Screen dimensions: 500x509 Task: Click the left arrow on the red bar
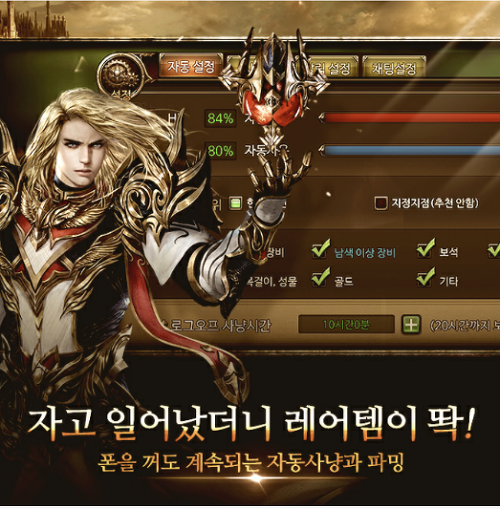(x=321, y=118)
